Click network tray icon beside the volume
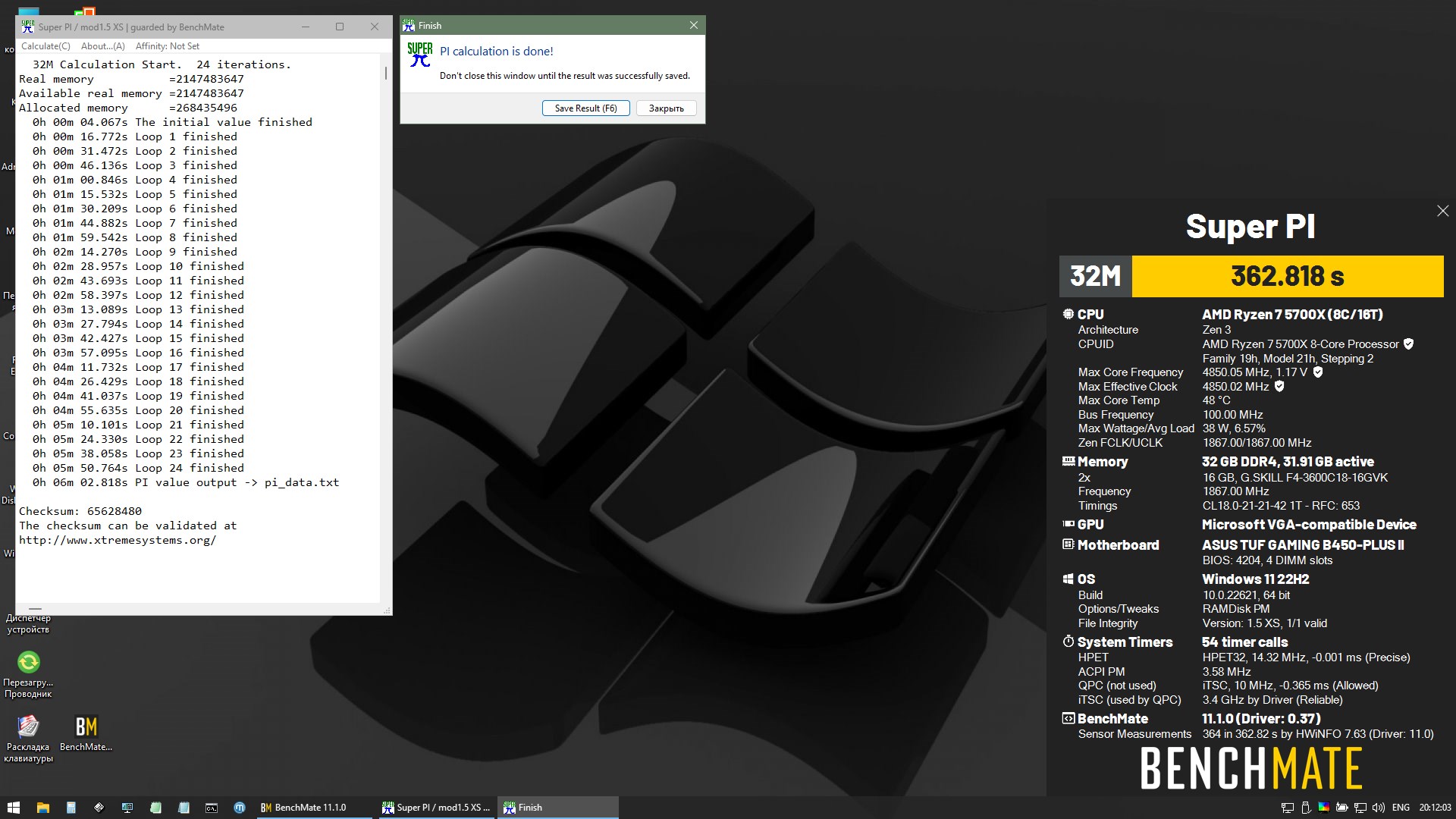 1360,808
